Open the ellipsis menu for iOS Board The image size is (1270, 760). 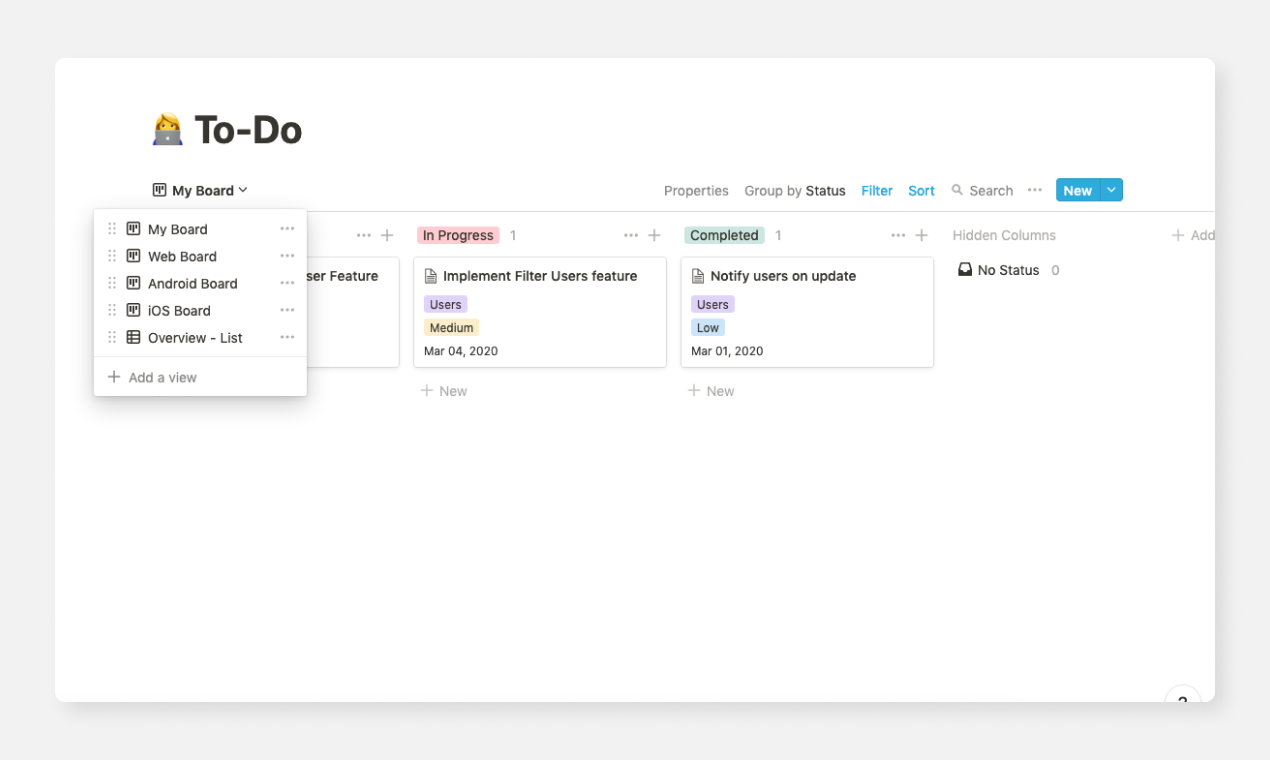(287, 310)
